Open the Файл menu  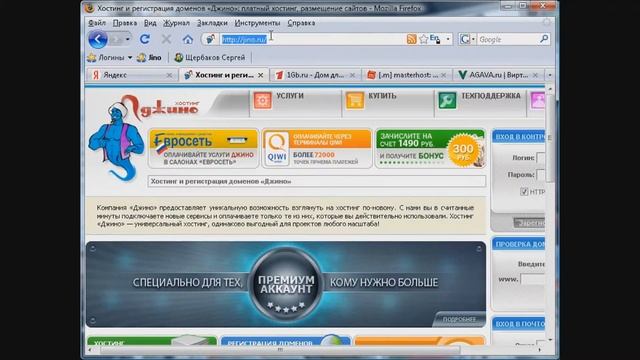point(97,23)
